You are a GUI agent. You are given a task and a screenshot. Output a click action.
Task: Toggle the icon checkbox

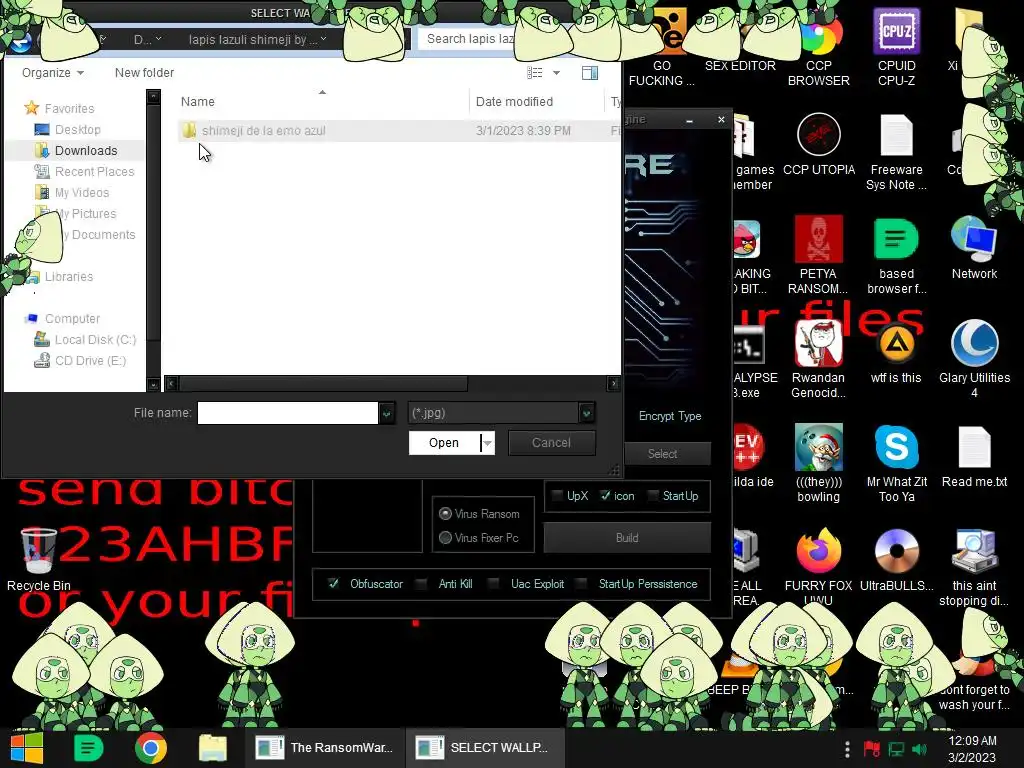pyautogui.click(x=605, y=496)
